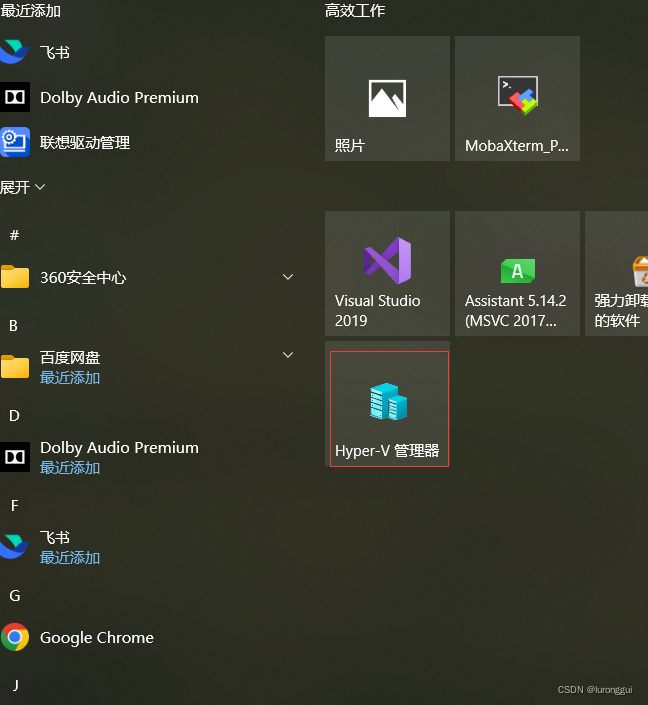Open the Qt Assistant 5.14.2 tile
This screenshot has width=648, height=705.
[517, 273]
